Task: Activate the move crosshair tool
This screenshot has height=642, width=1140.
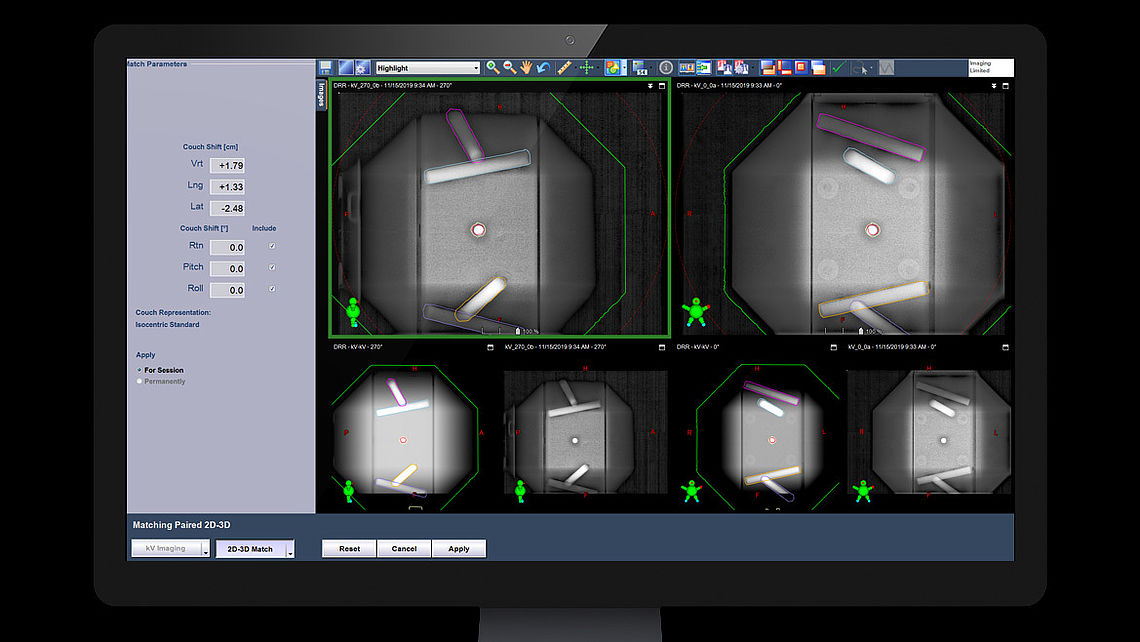Action: tap(586, 67)
